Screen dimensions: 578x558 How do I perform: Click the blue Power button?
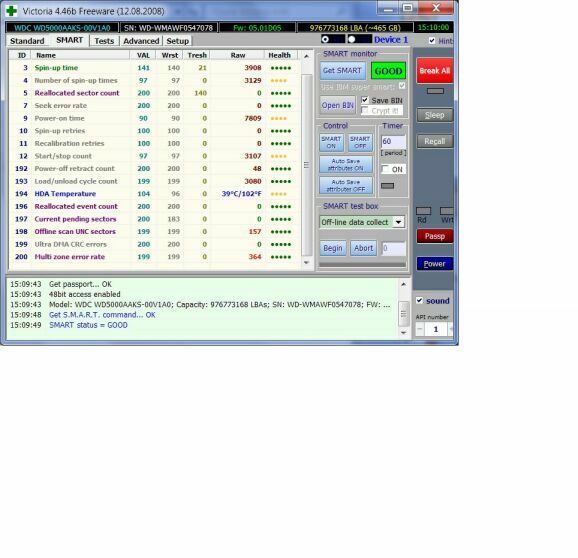tap(434, 264)
